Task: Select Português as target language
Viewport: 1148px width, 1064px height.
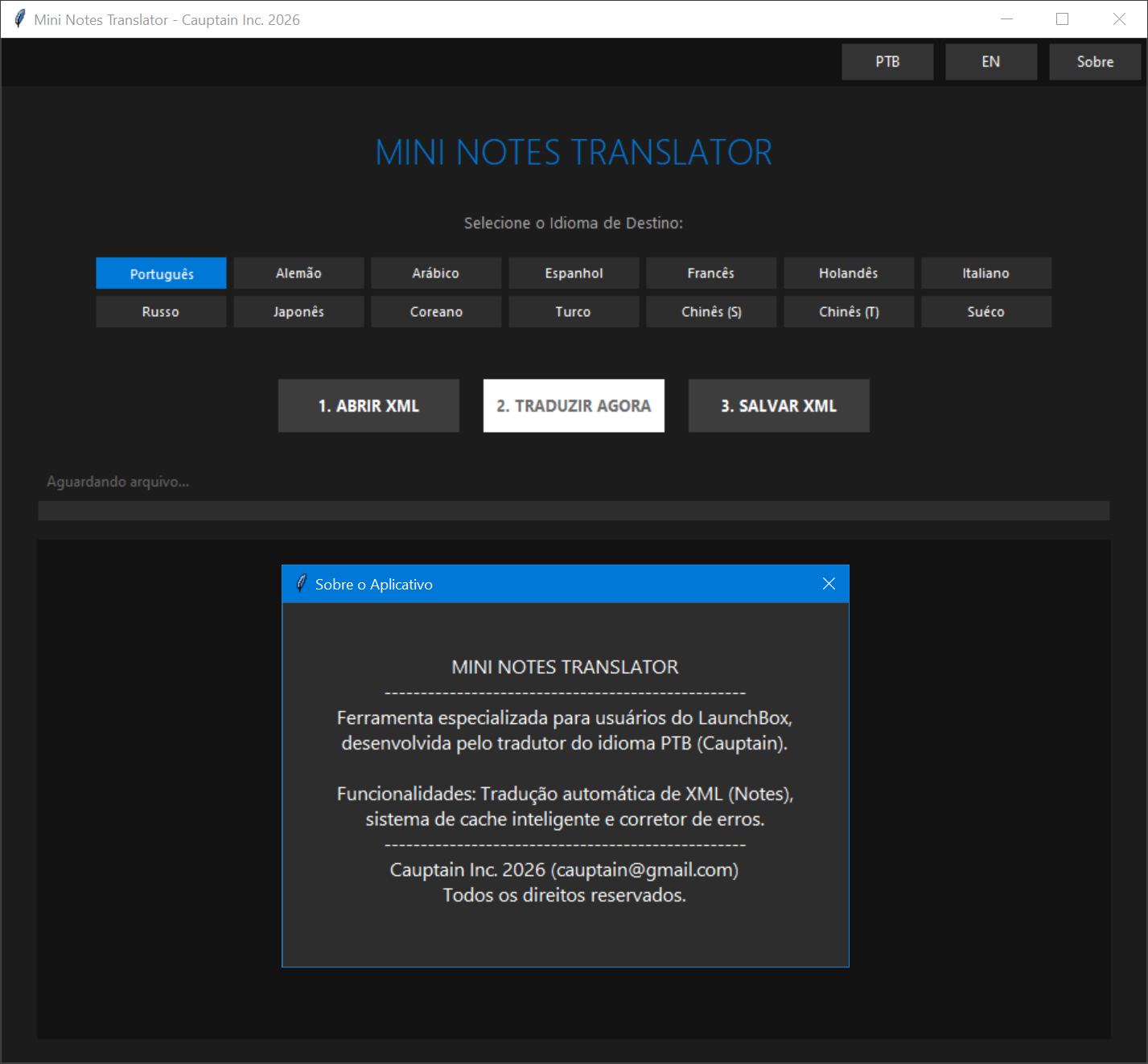Action: pos(161,273)
